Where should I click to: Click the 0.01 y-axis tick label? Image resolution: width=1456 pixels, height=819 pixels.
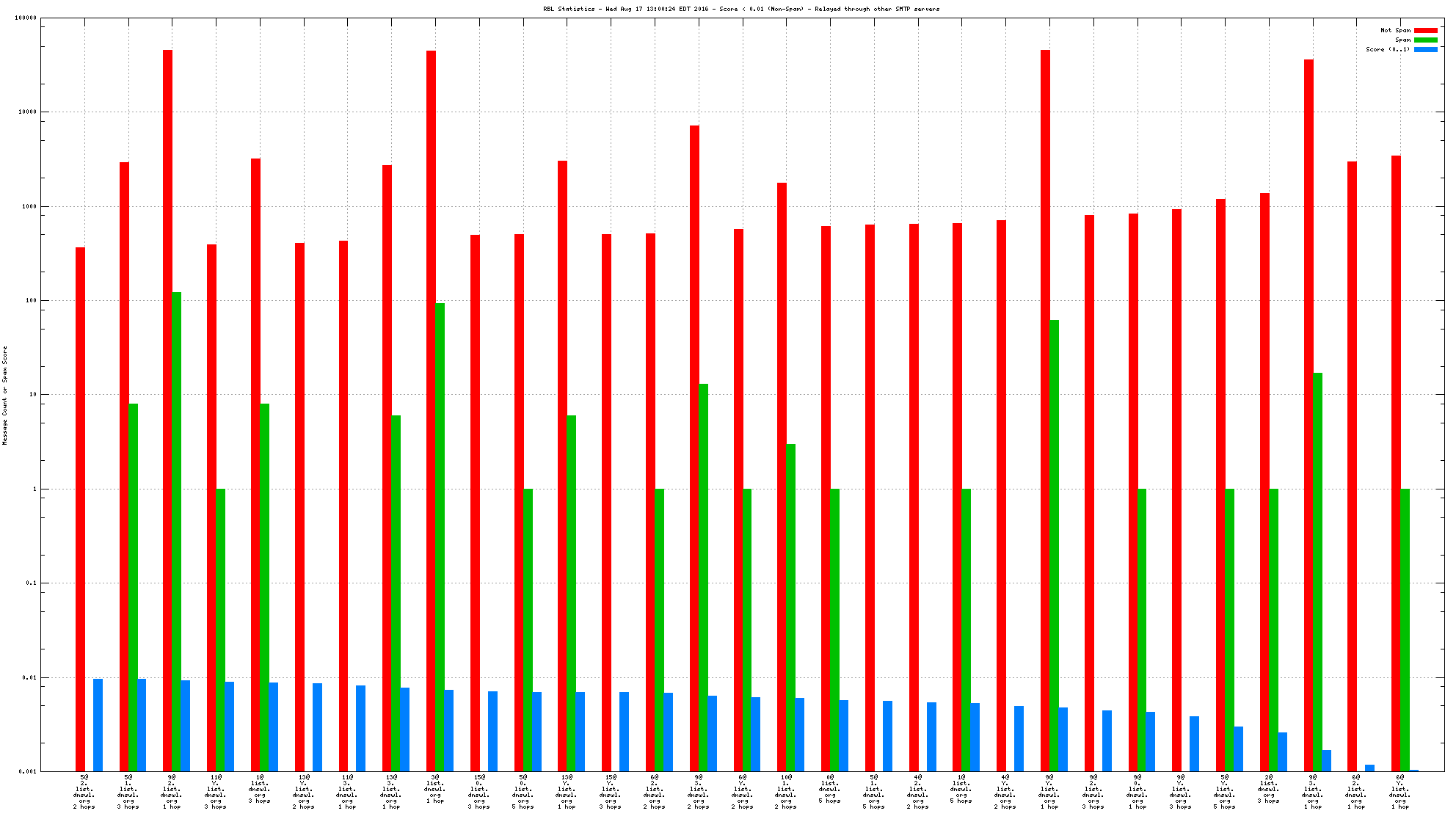[30, 677]
